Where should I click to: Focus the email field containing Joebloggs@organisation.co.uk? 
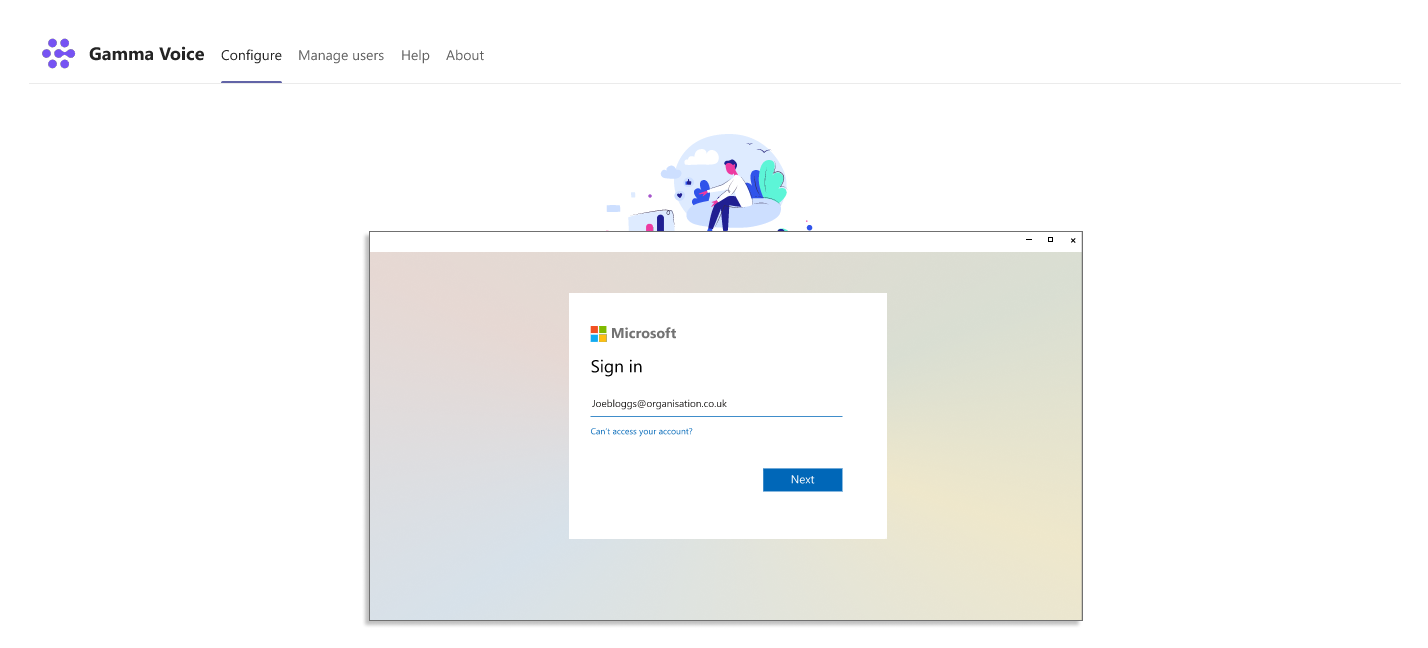pyautogui.click(x=716, y=404)
